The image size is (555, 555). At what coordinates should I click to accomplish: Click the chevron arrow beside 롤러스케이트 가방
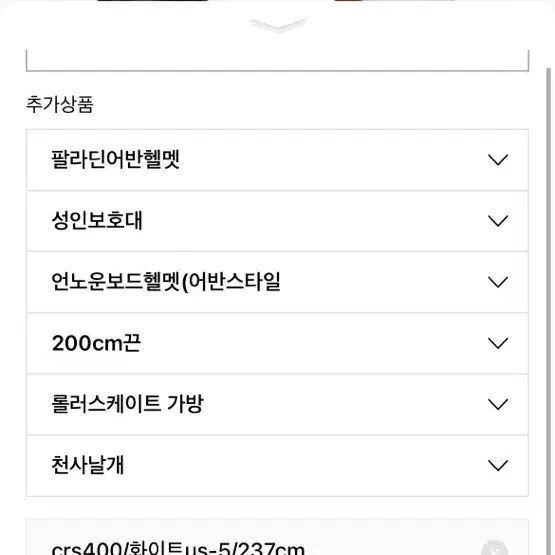pyautogui.click(x=498, y=404)
